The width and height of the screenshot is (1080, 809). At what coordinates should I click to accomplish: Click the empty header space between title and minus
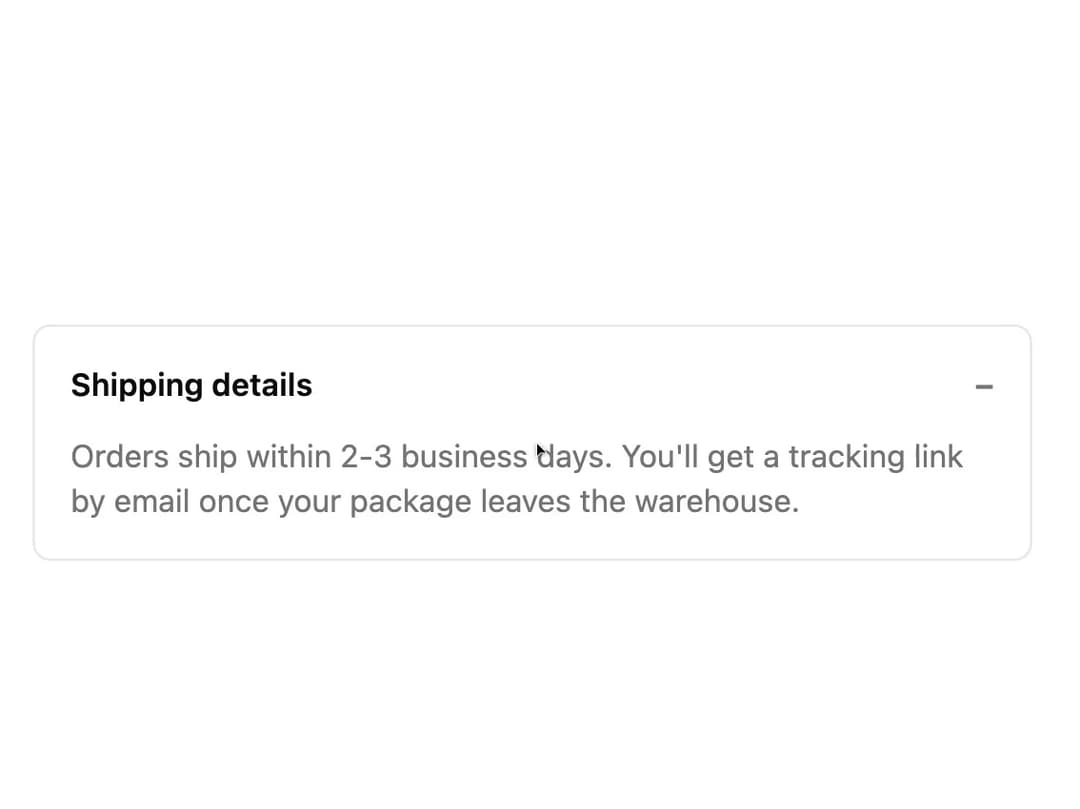pos(643,386)
